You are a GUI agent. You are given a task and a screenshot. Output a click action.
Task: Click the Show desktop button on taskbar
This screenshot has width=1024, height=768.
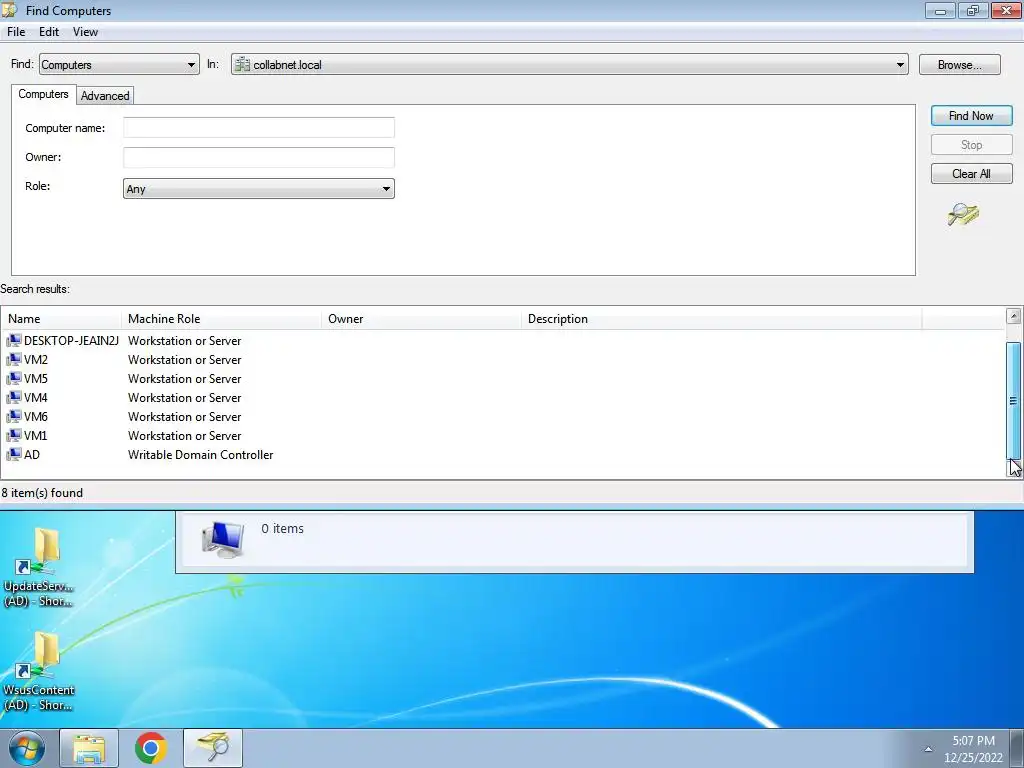(1017, 748)
